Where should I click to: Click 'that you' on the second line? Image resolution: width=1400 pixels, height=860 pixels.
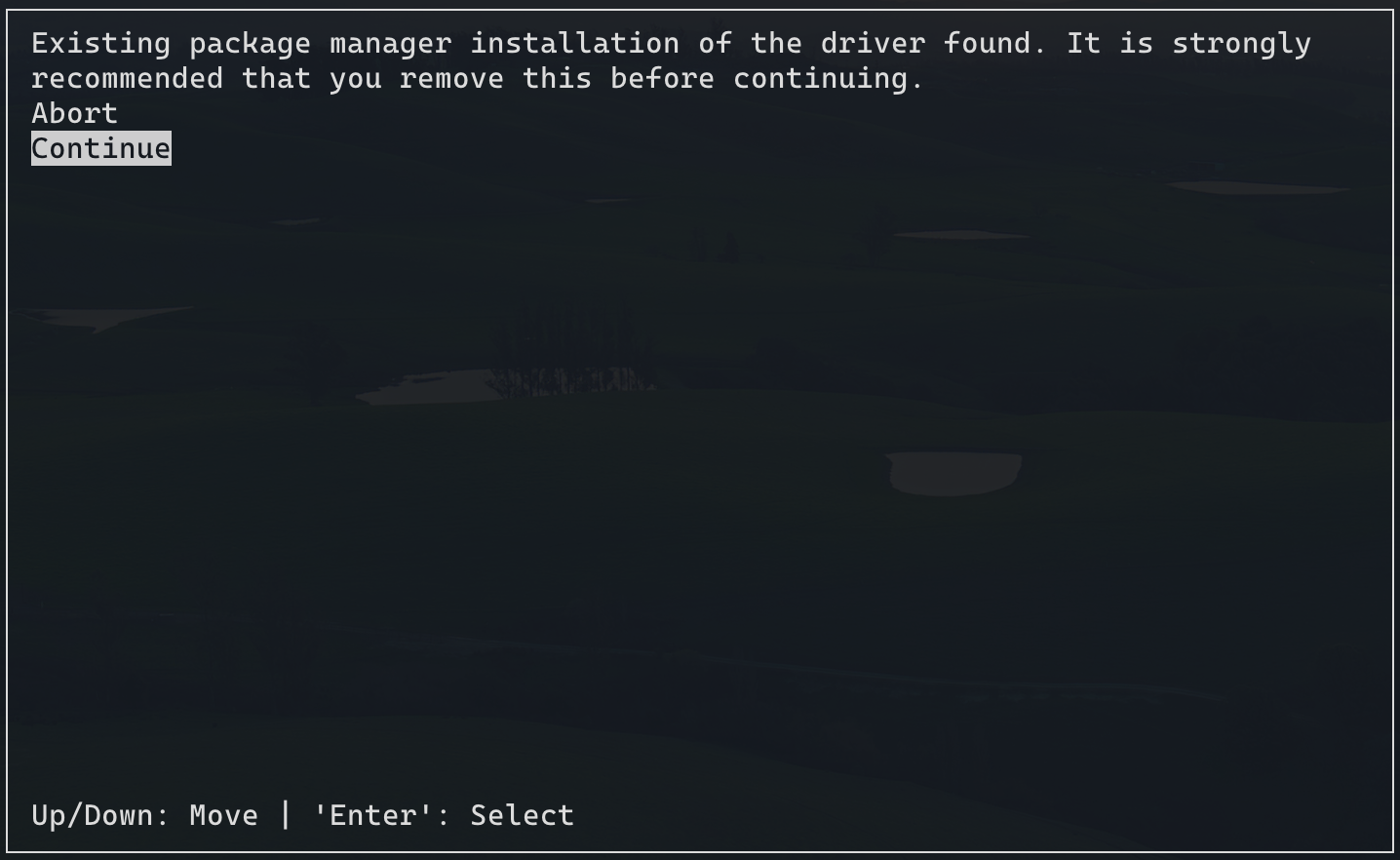tap(312, 79)
